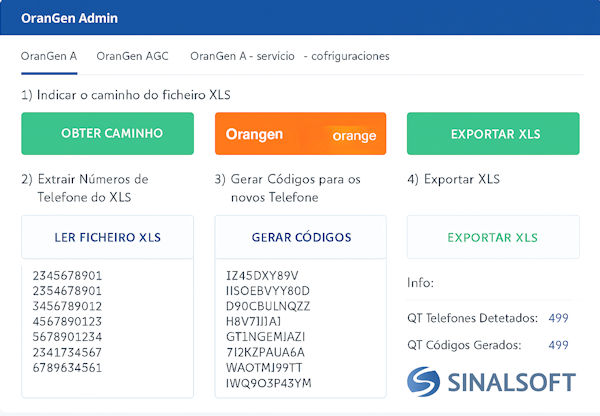Image resolution: width=600 pixels, height=416 pixels.
Task: Select generated code H8V7IJJAI
Action: tap(253, 321)
